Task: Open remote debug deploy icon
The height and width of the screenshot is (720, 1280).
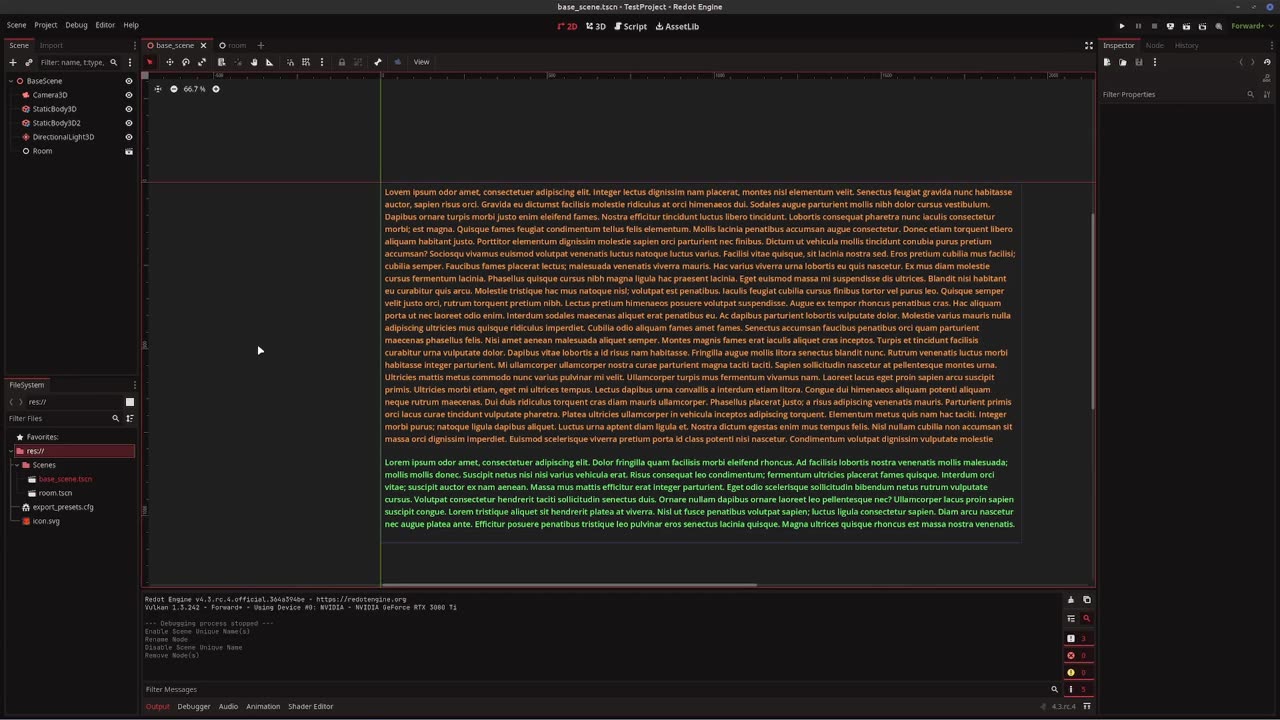Action: coord(1170,26)
